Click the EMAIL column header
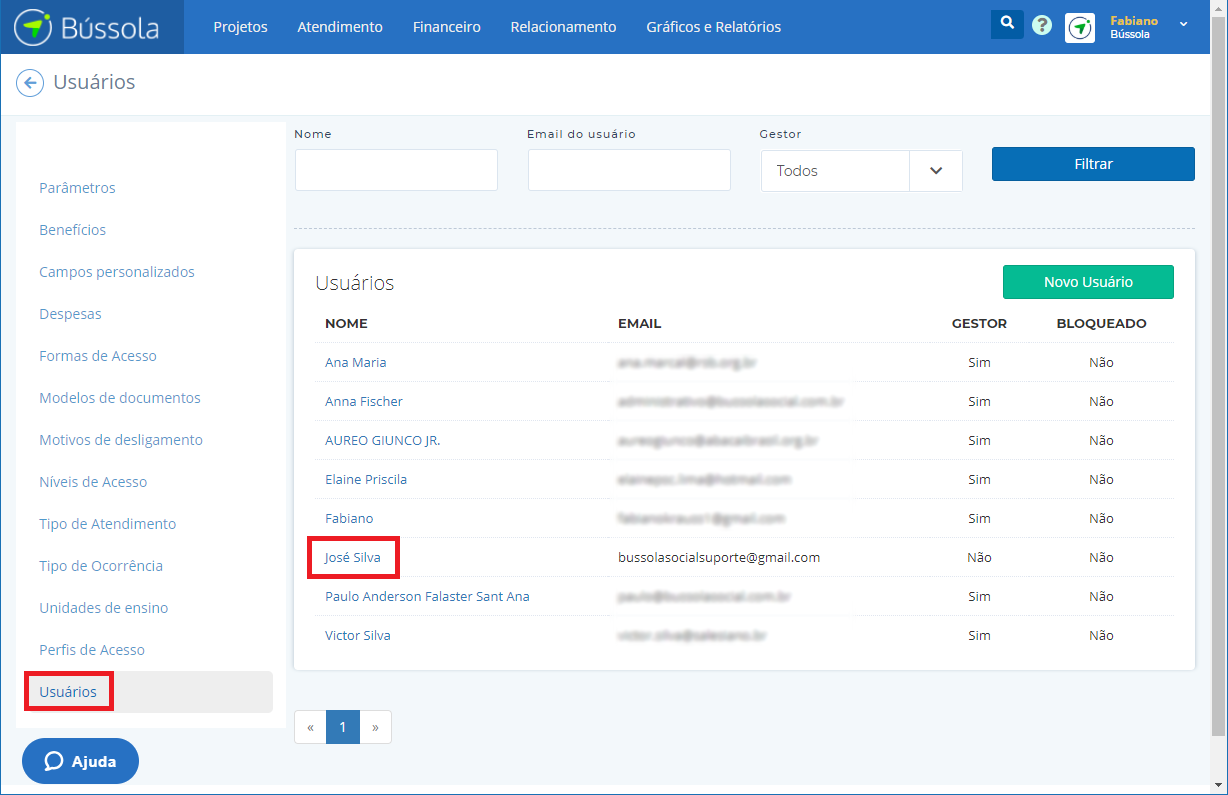Screen dimensions: 1228x795 coord(639,324)
